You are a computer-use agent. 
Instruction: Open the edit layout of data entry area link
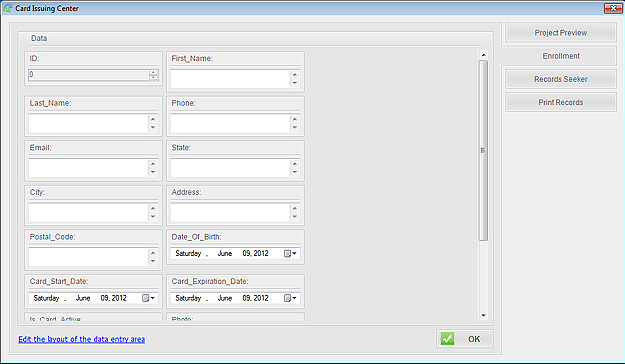[82, 339]
